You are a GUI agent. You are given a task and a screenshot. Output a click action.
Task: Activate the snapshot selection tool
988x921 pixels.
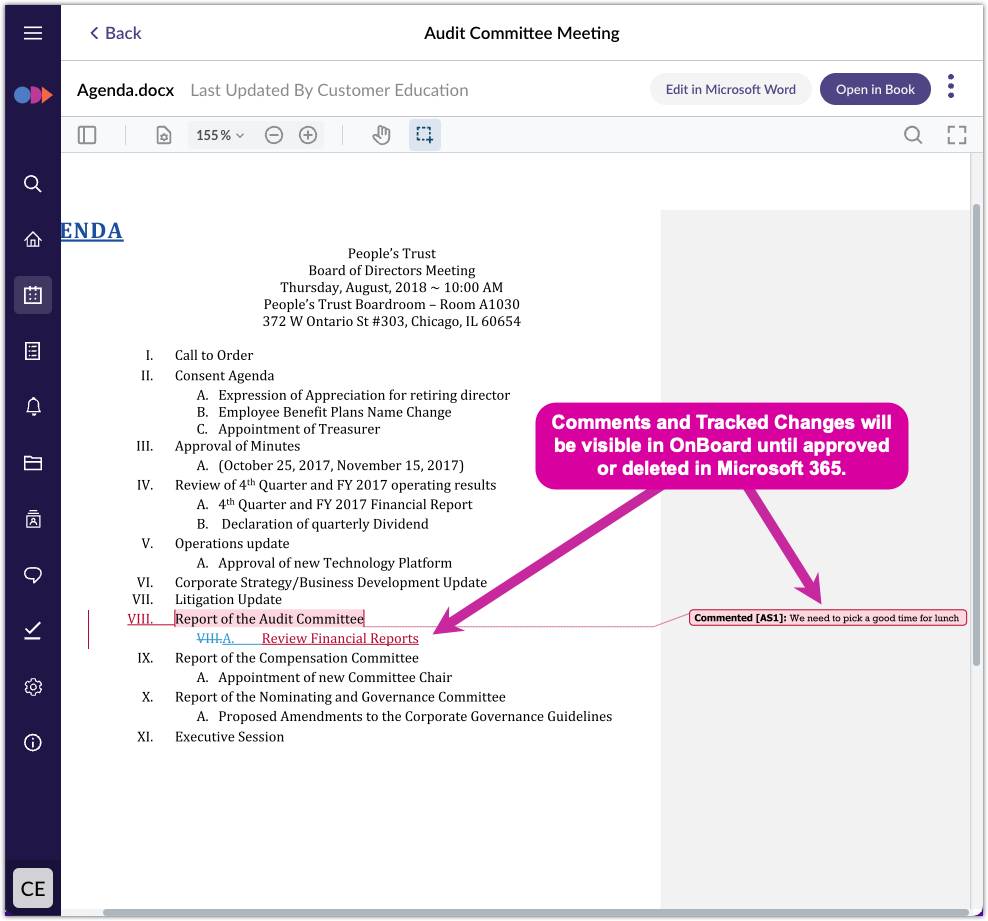(424, 134)
